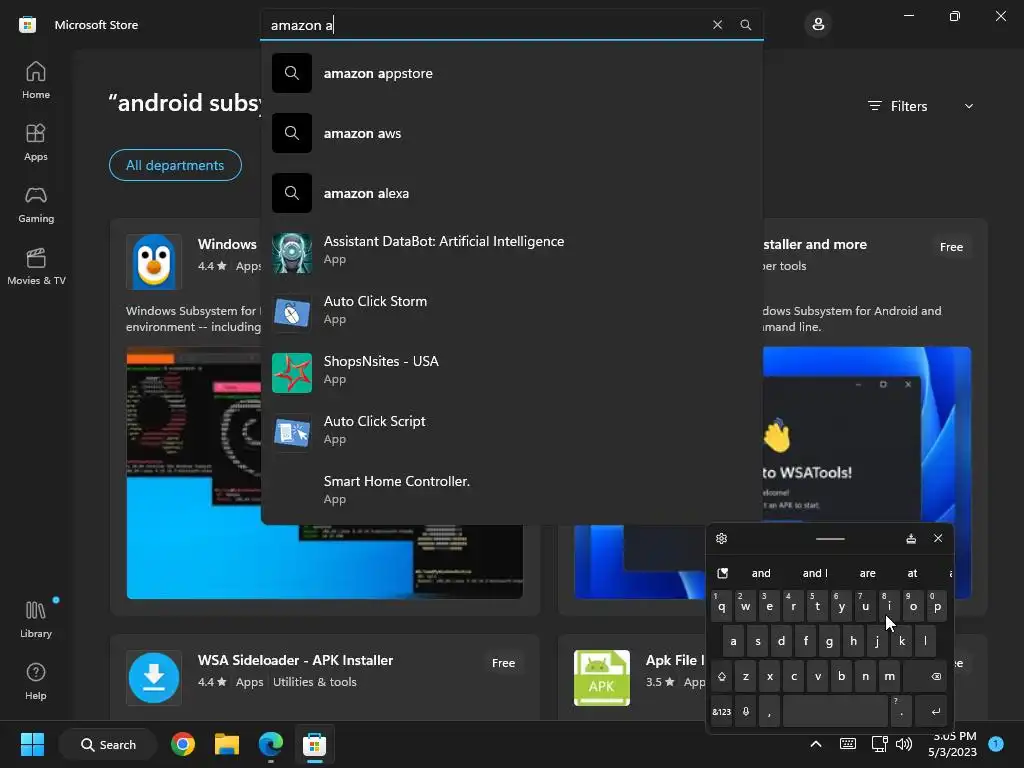The width and height of the screenshot is (1024, 768).
Task: Click Free button on installer and more card
Action: [x=951, y=247]
